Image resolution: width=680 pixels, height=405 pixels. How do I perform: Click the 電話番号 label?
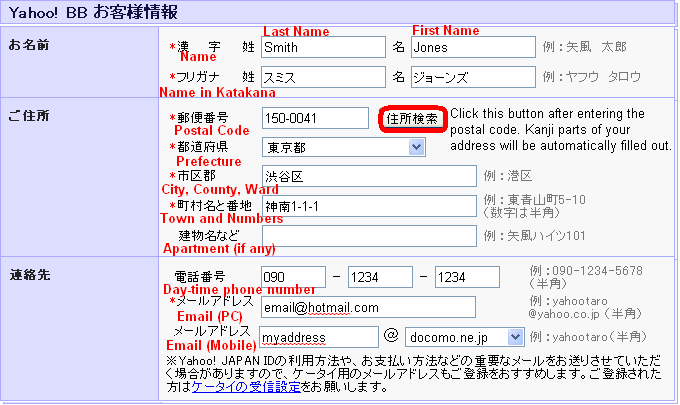tap(199, 277)
